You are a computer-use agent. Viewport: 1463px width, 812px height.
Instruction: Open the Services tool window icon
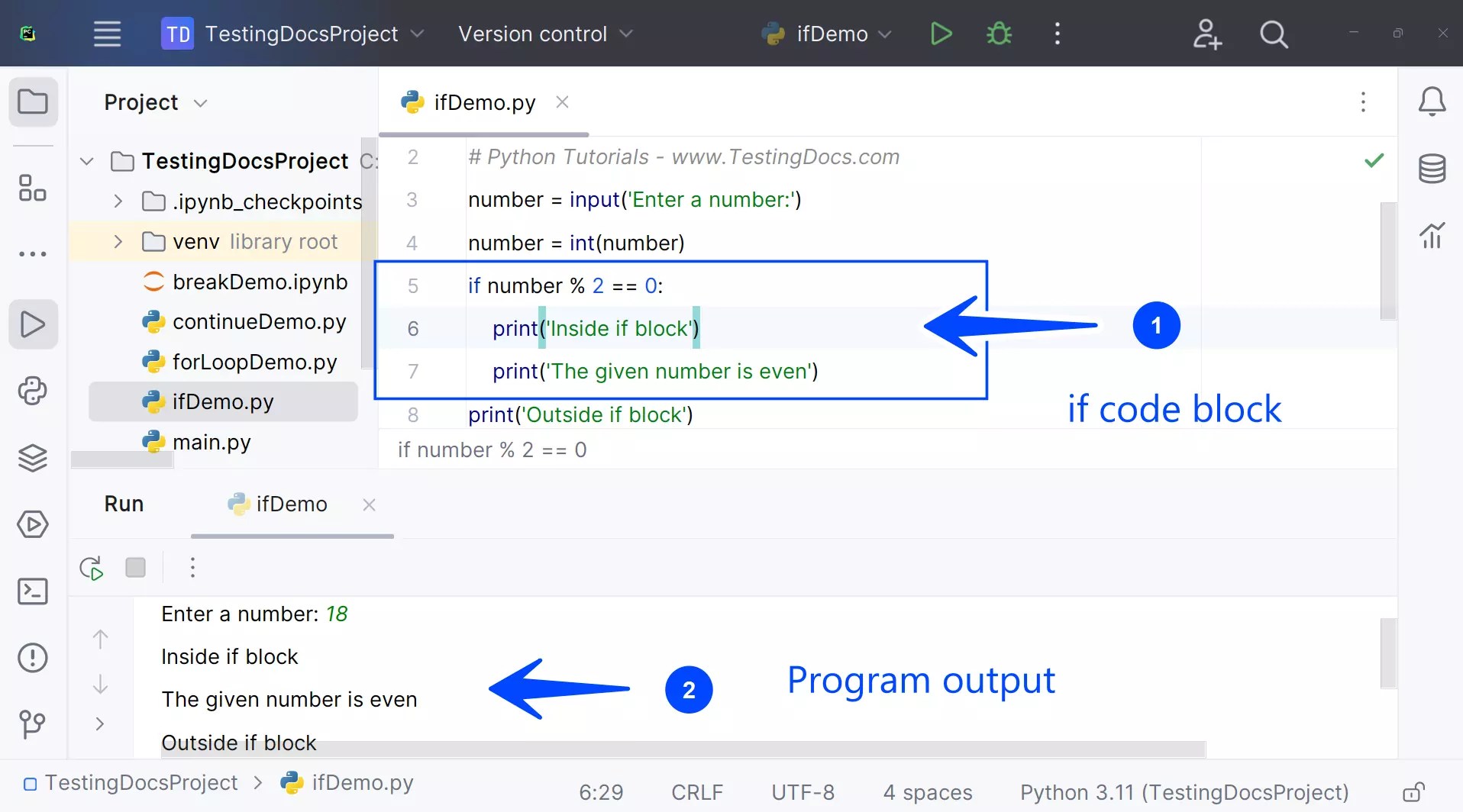point(33,524)
